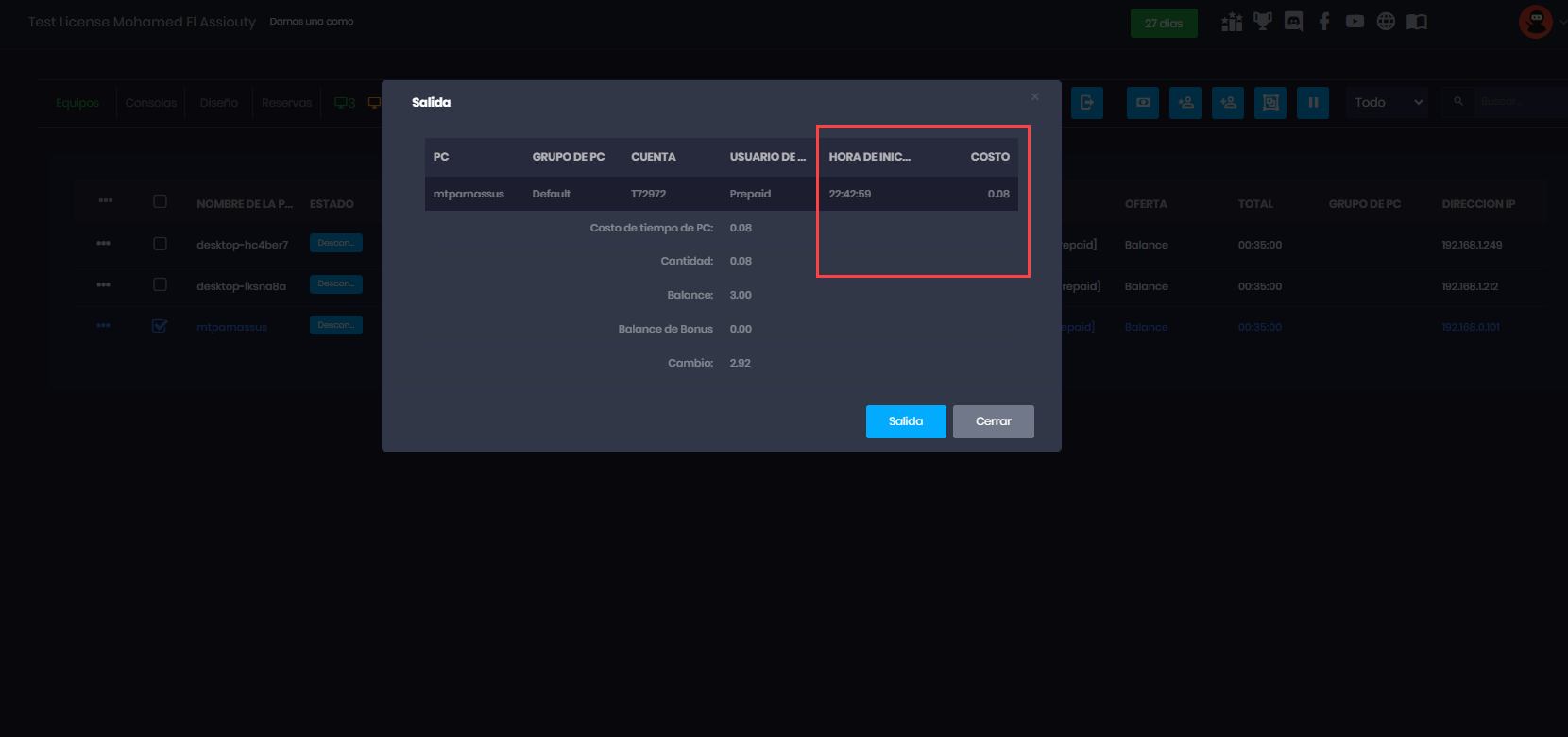Image resolution: width=1568 pixels, height=737 pixels.
Task: Click the add user plus toolbar icon
Action: click(x=1228, y=103)
